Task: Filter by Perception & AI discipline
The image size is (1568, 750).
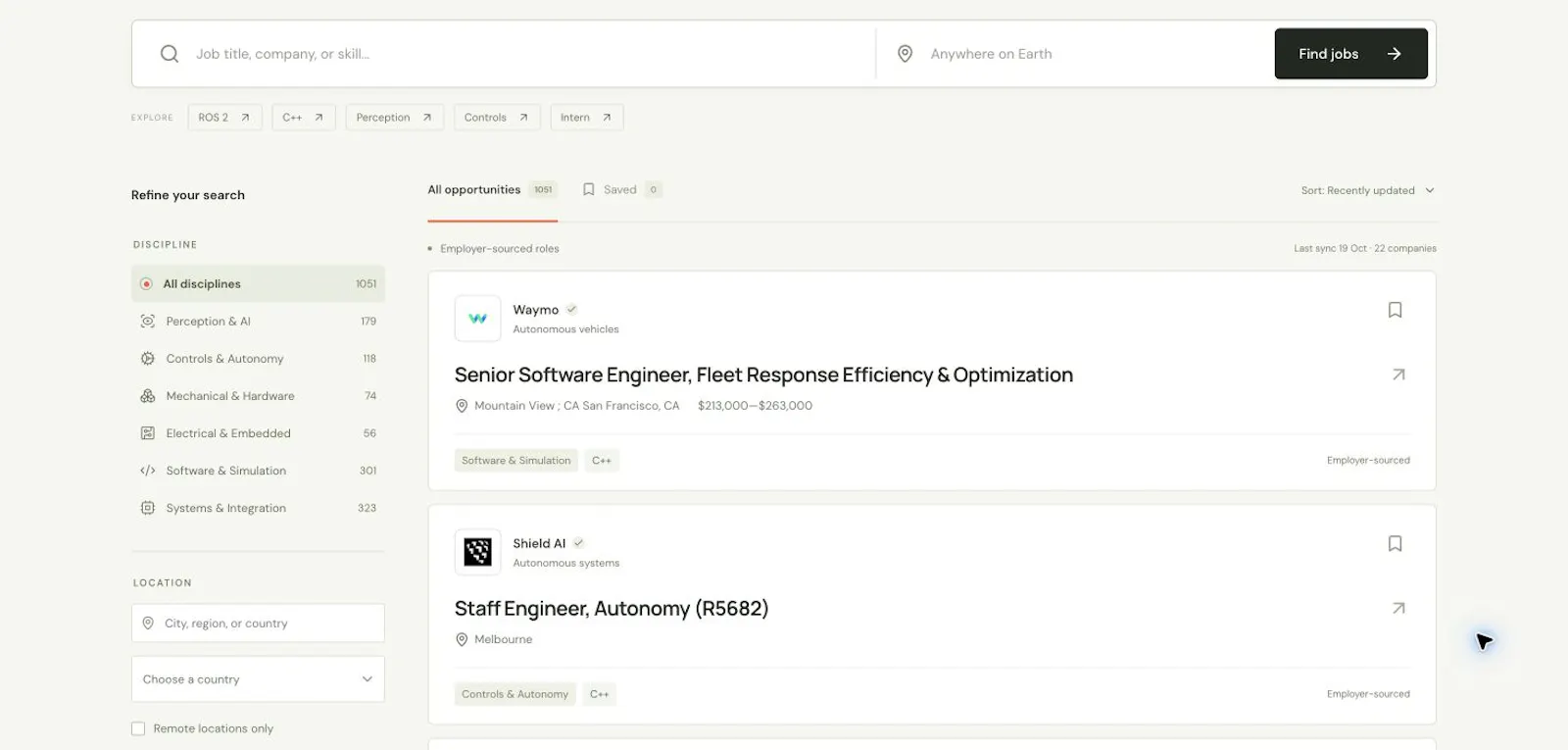Action: point(258,322)
